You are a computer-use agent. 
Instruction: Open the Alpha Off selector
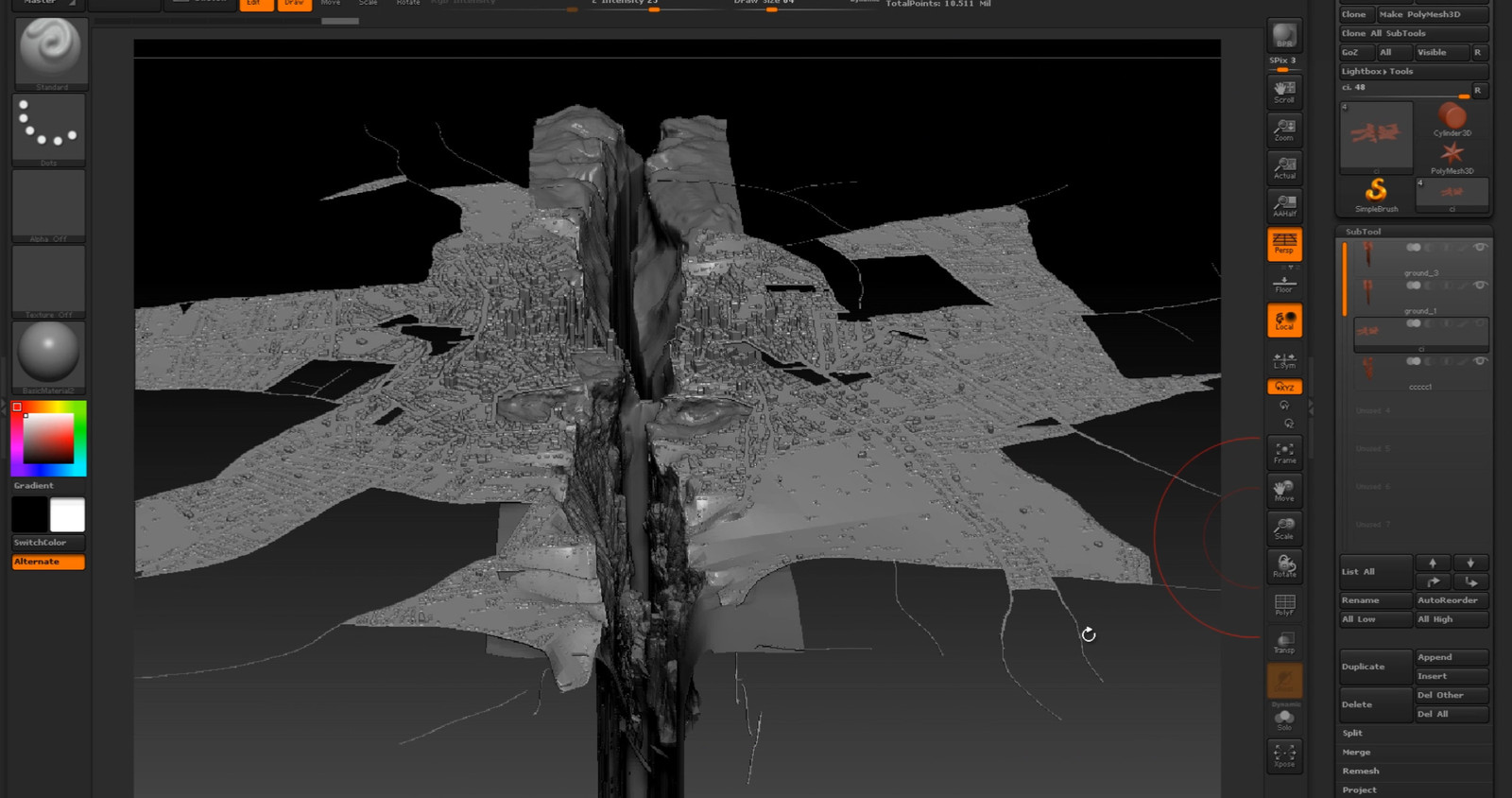click(49, 205)
